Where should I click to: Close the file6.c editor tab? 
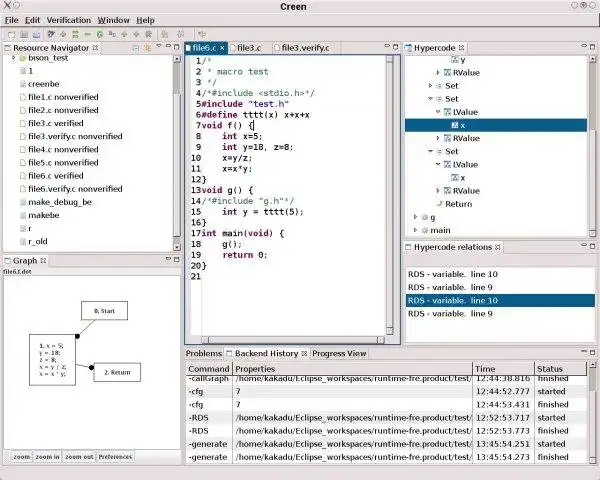pyautogui.click(x=221, y=47)
